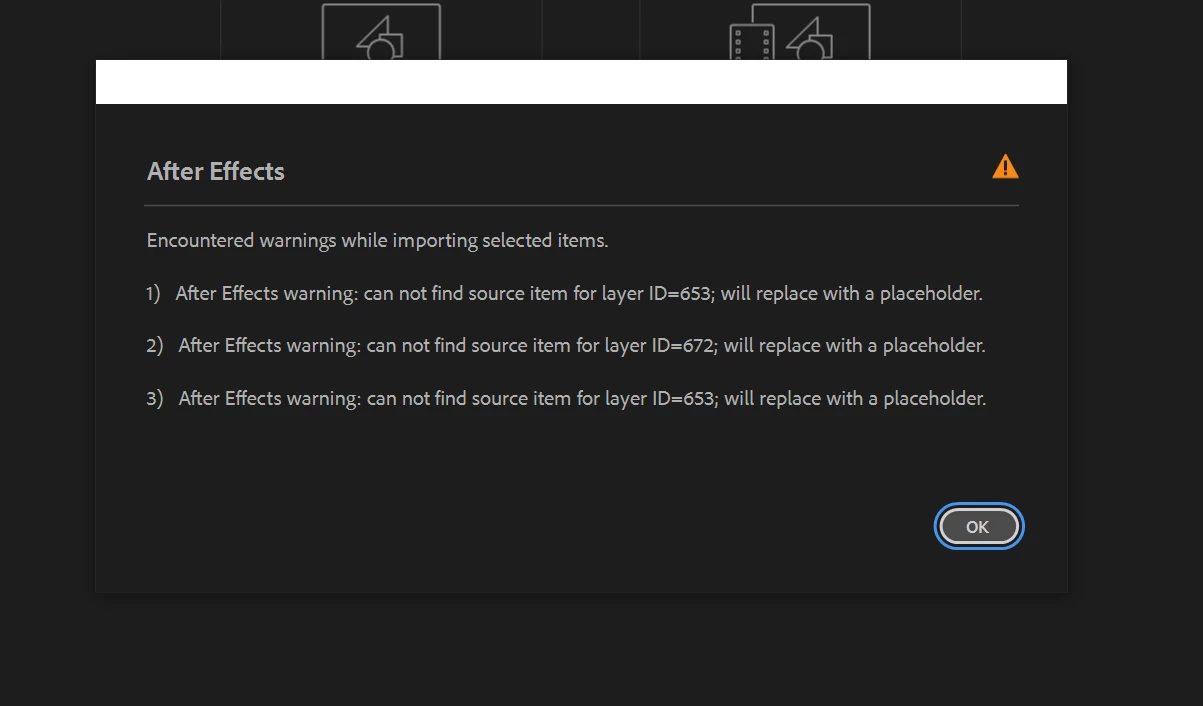Select 'Encountered warnings while importing selected items' text

pyautogui.click(x=378, y=240)
